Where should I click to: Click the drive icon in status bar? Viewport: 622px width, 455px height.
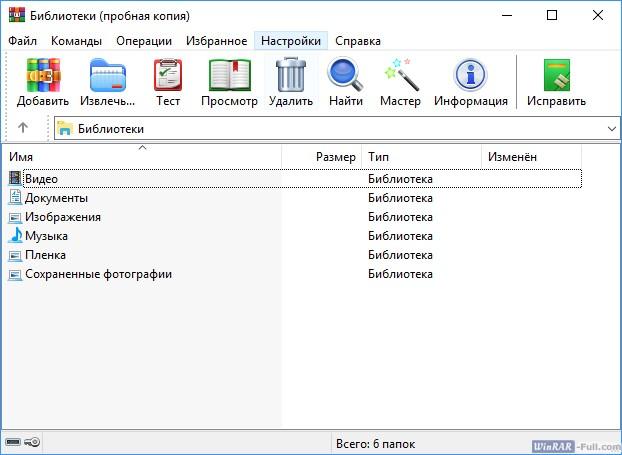[13, 442]
